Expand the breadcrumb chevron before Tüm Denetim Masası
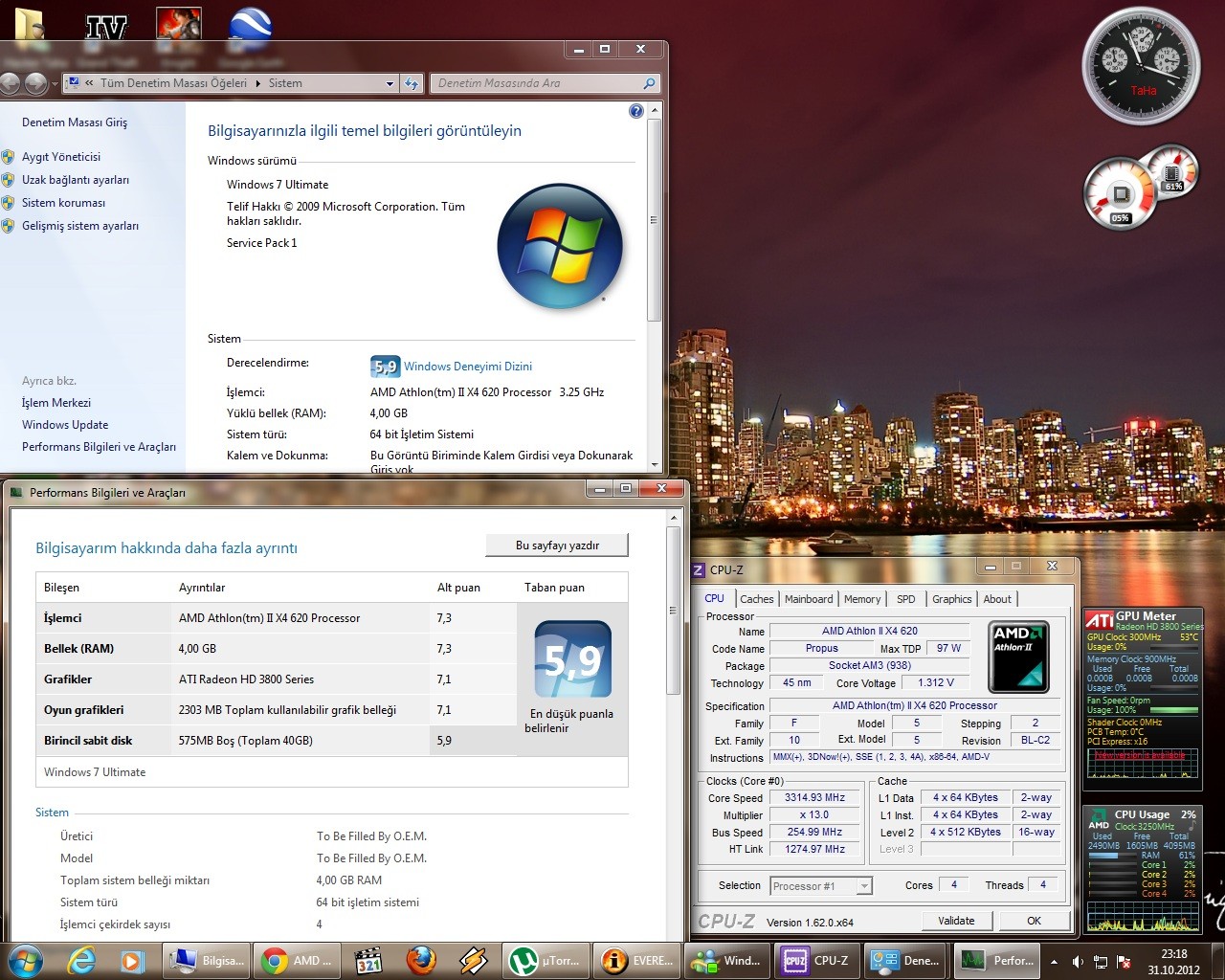 89,83
